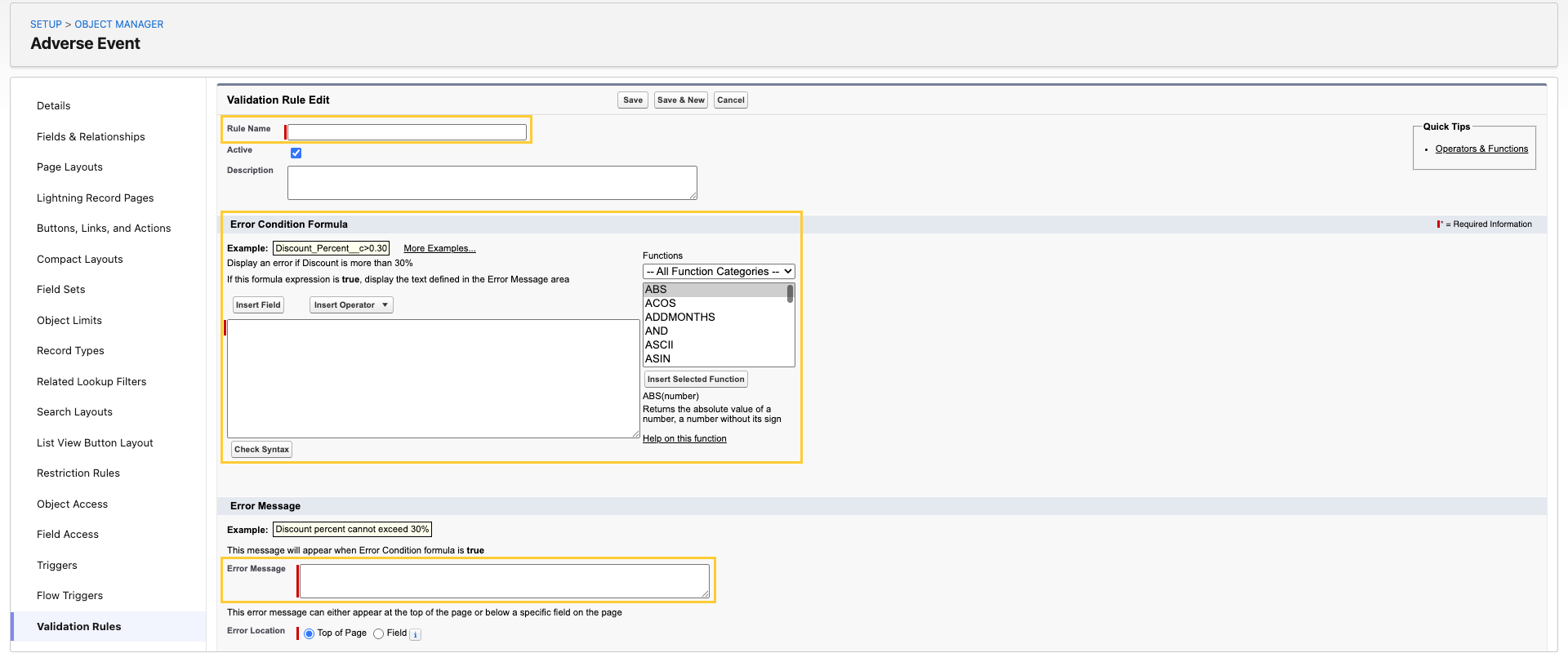Open Compact Layouts
Viewport: 1568px width, 662px height.
(79, 259)
